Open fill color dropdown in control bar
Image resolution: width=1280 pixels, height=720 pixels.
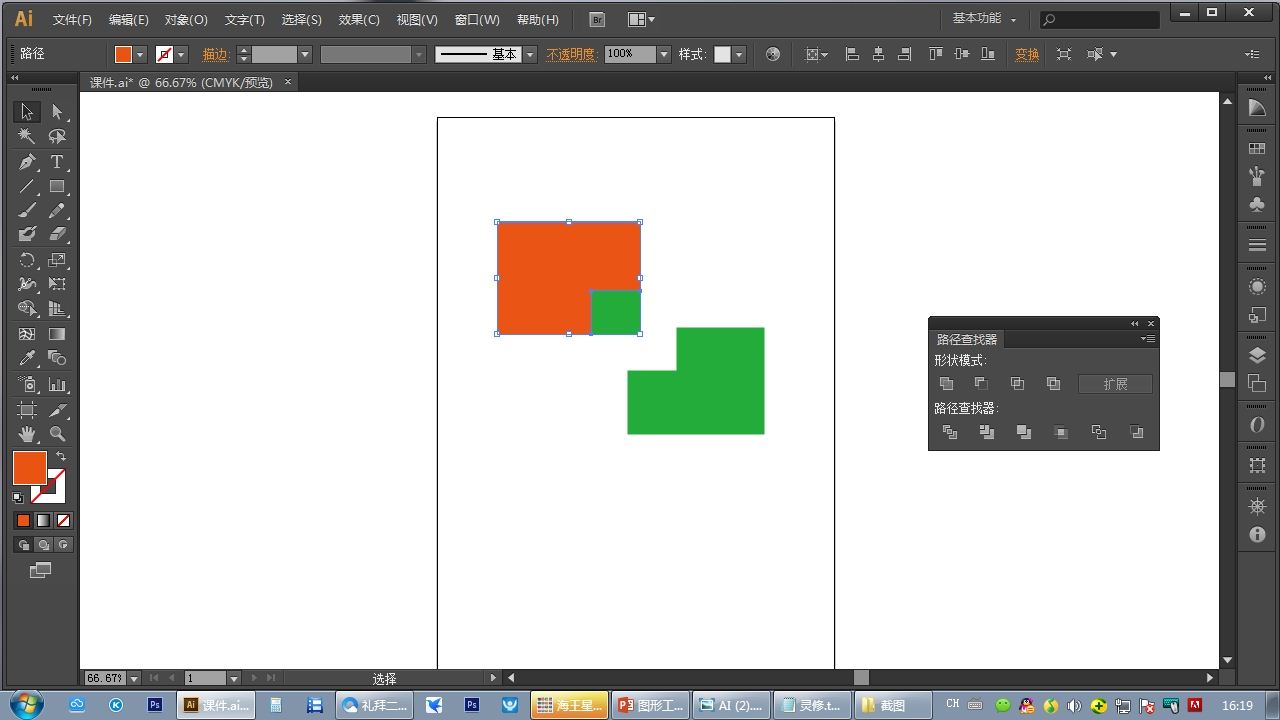tap(140, 55)
